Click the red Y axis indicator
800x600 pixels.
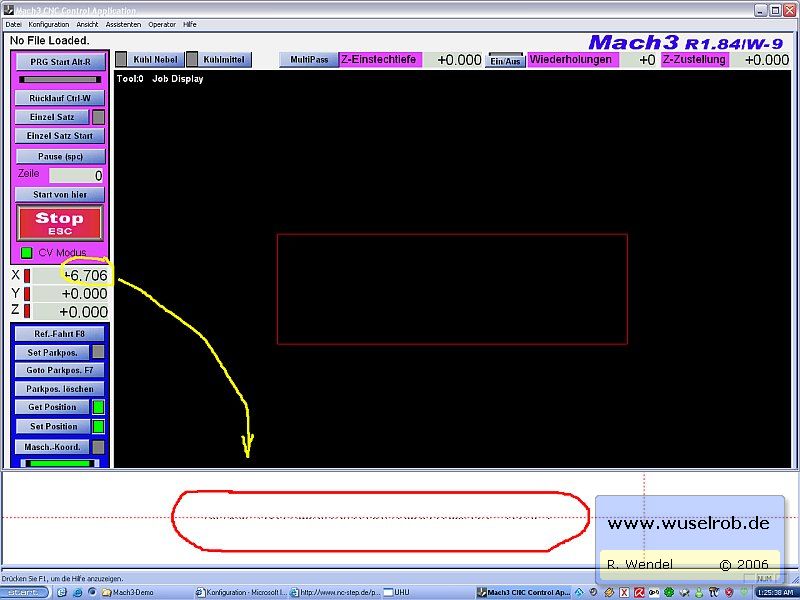point(27,293)
